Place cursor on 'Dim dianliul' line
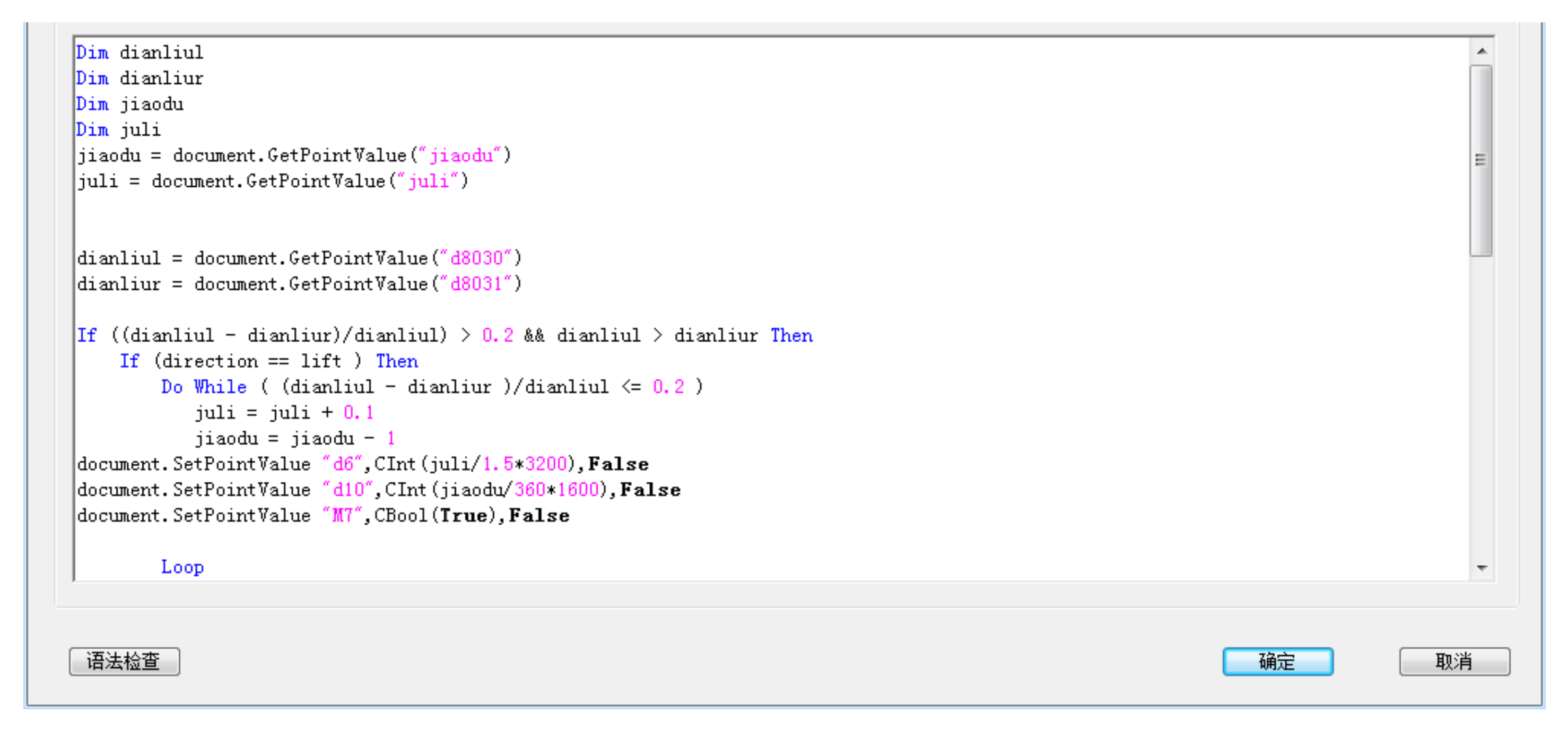The height and width of the screenshot is (730, 1568). pyautogui.click(x=140, y=53)
